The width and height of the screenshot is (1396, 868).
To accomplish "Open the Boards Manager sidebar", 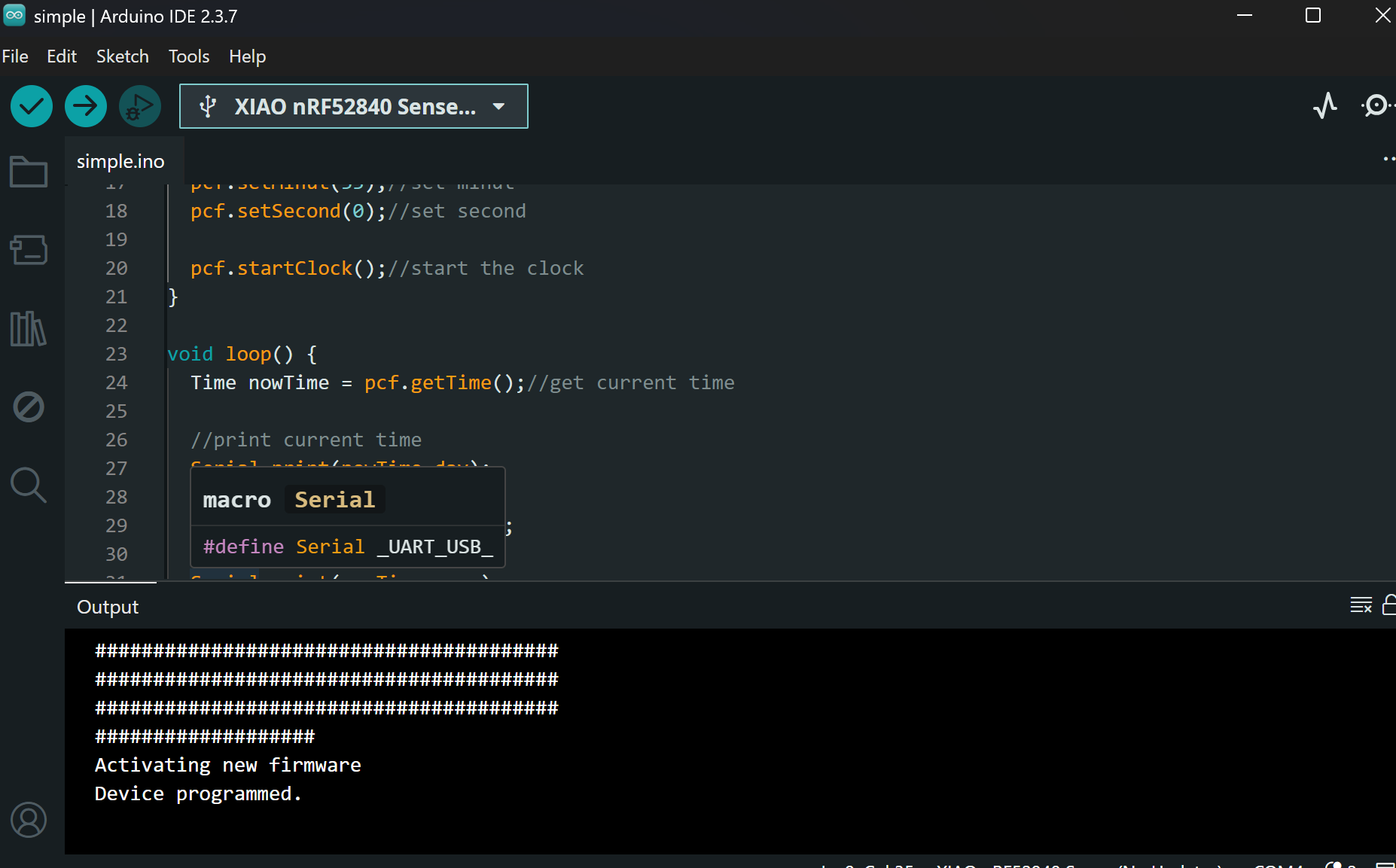I will (x=29, y=250).
